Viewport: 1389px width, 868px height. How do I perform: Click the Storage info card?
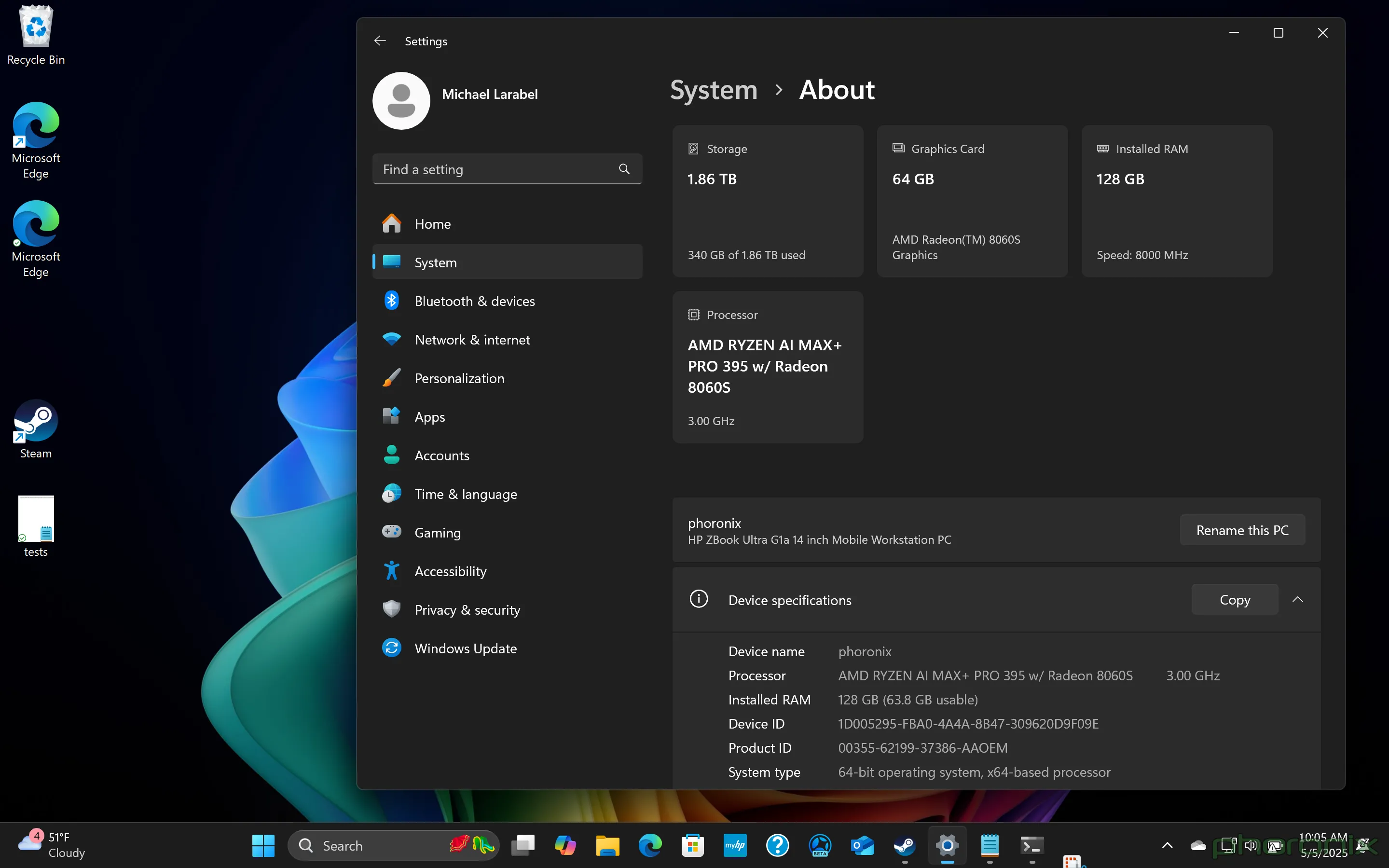768,201
